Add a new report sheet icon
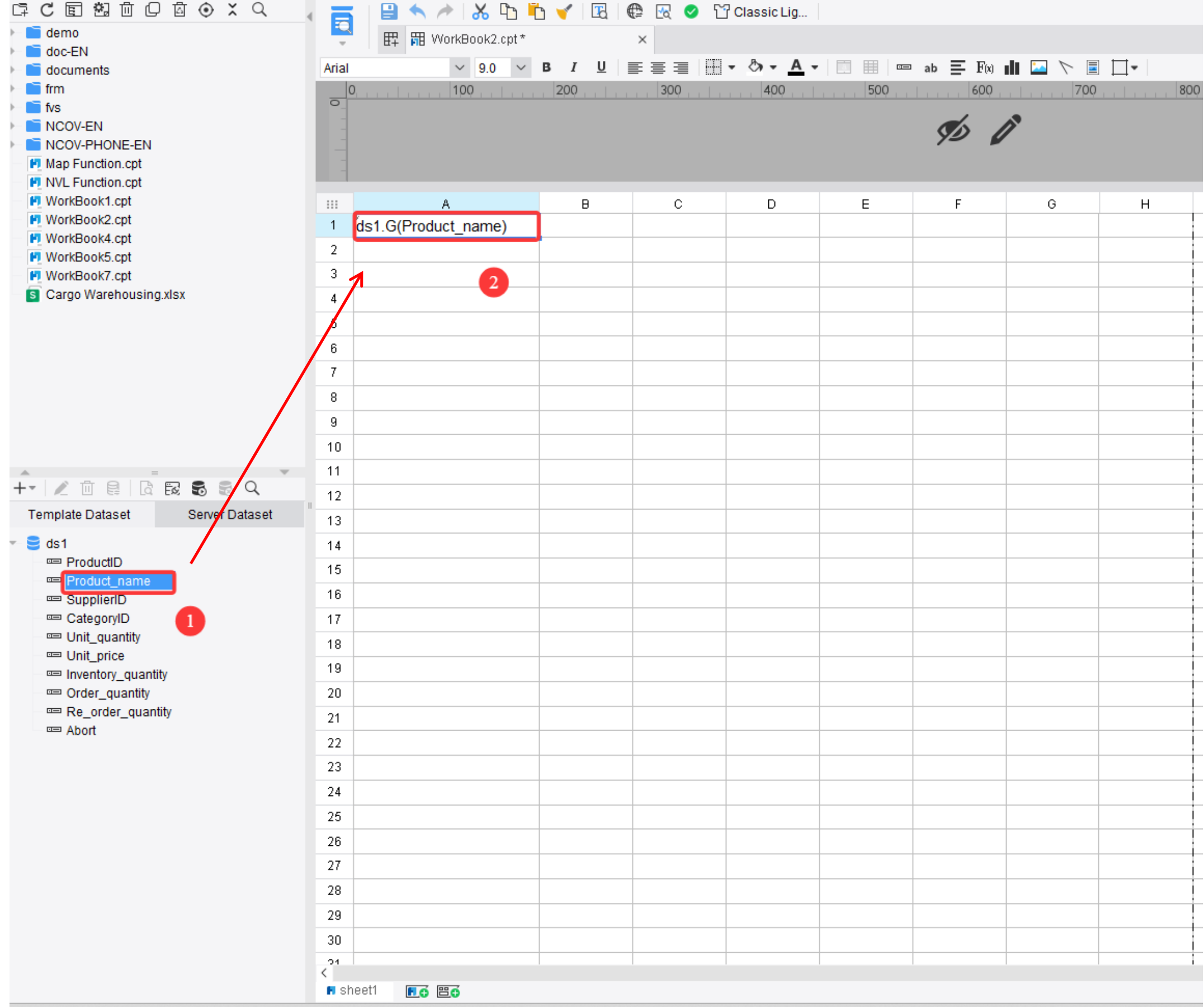This screenshot has height=1007, width=1204. pyautogui.click(x=417, y=992)
